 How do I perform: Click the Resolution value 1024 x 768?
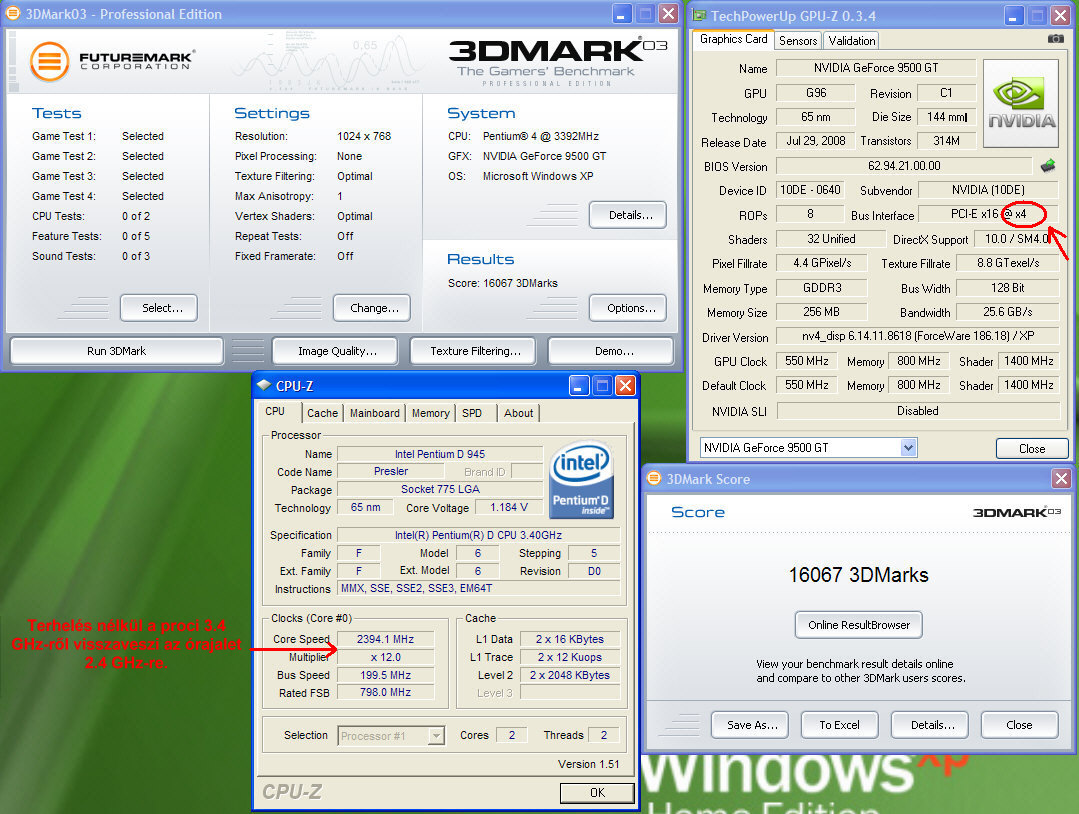click(x=364, y=136)
